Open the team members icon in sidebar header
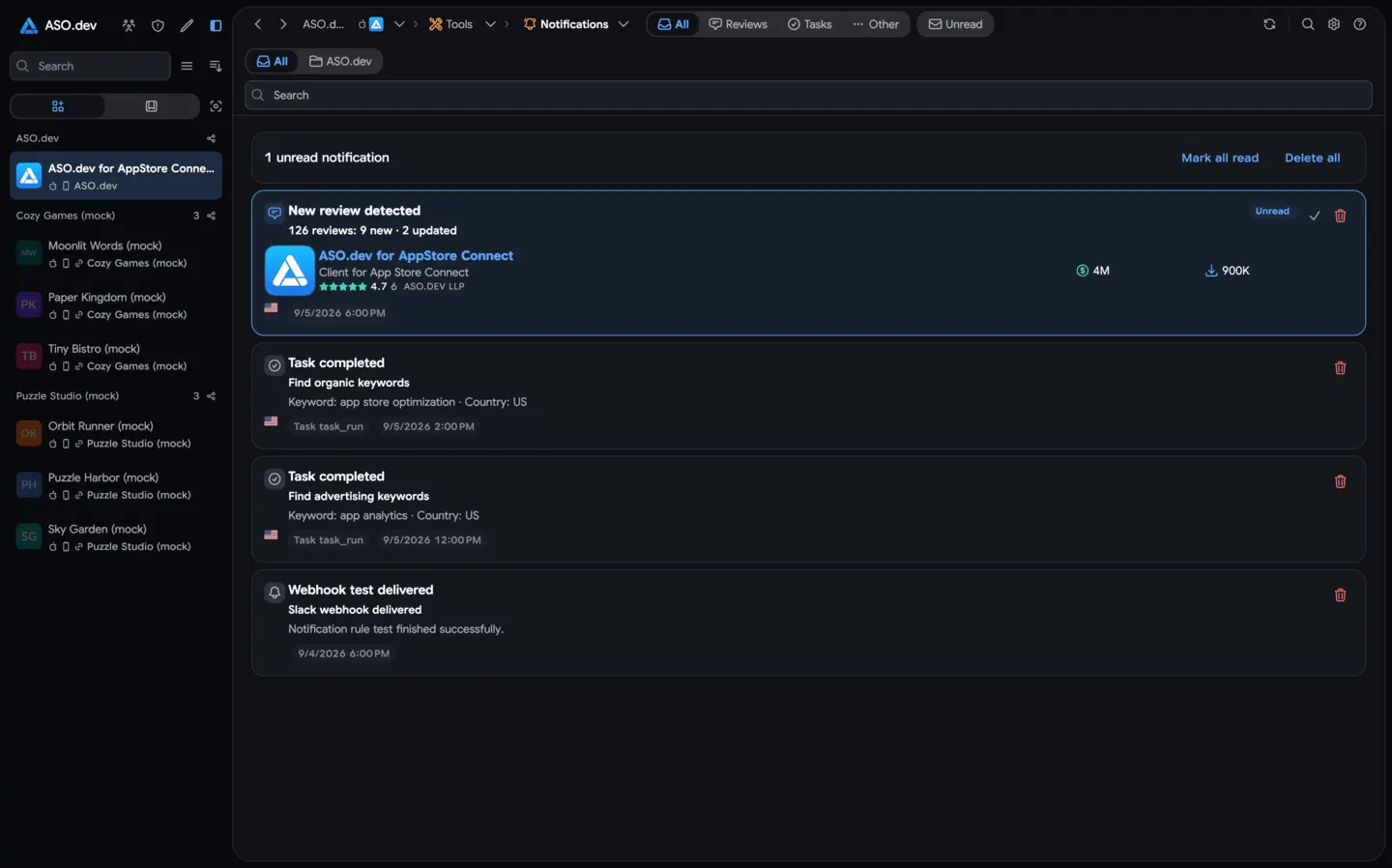This screenshot has height=868, width=1392. coord(129,25)
